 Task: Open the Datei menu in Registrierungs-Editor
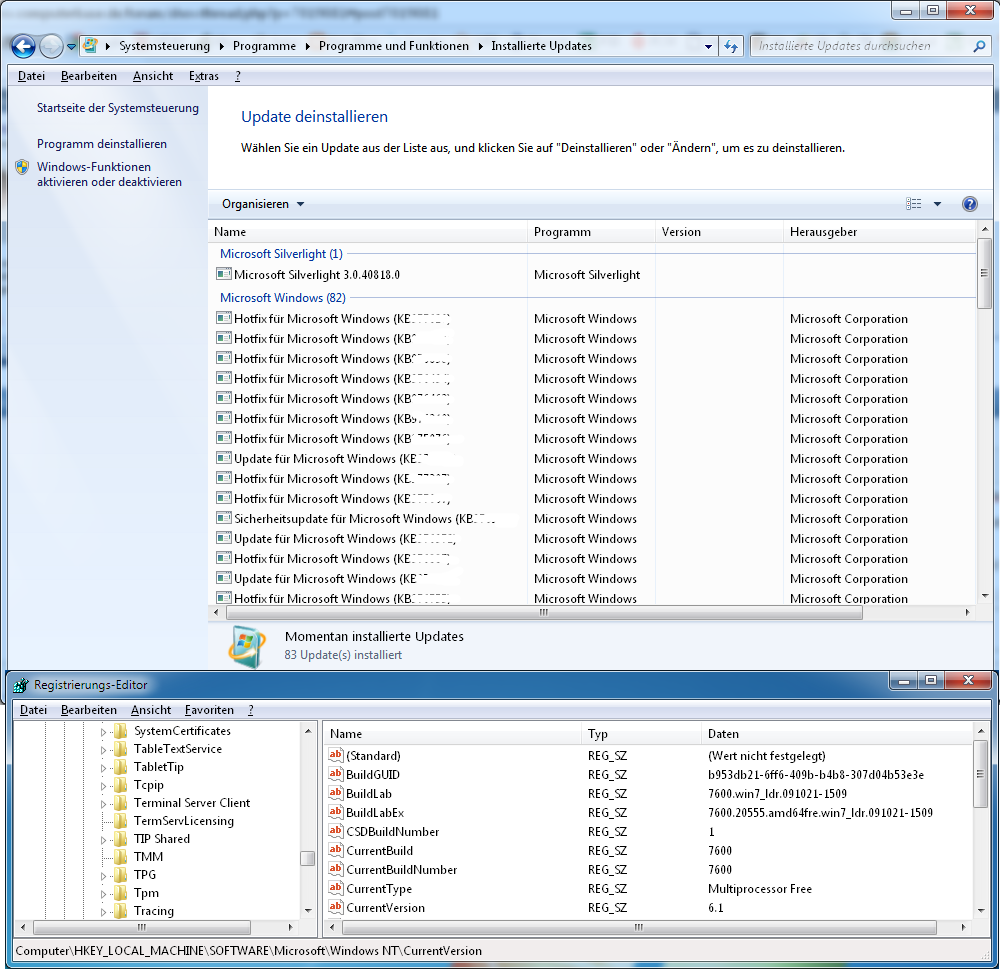pos(33,710)
